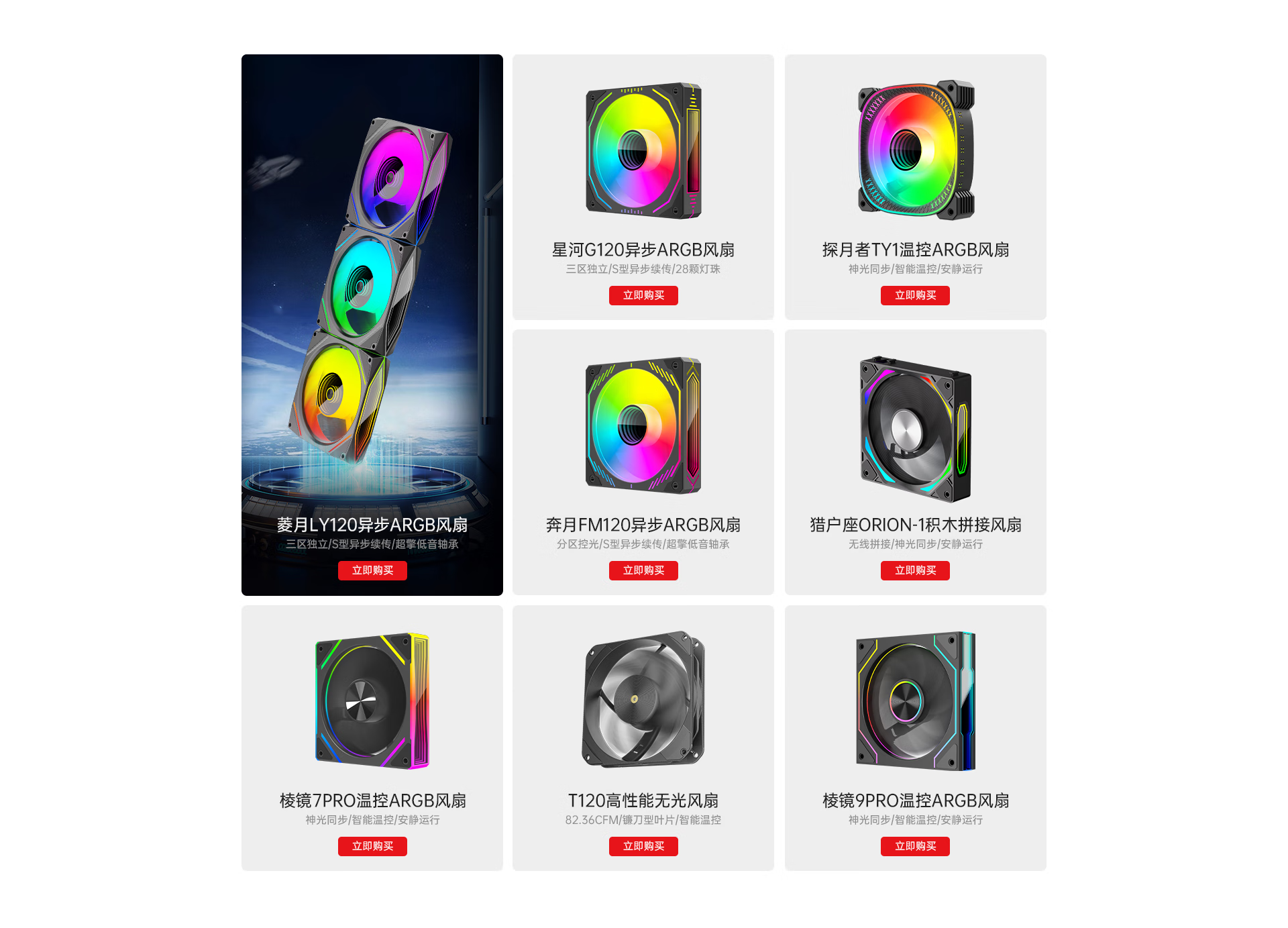Buy the 奔月FM120异步ARGB风扇 now
The image size is (1288, 928).
click(643, 570)
